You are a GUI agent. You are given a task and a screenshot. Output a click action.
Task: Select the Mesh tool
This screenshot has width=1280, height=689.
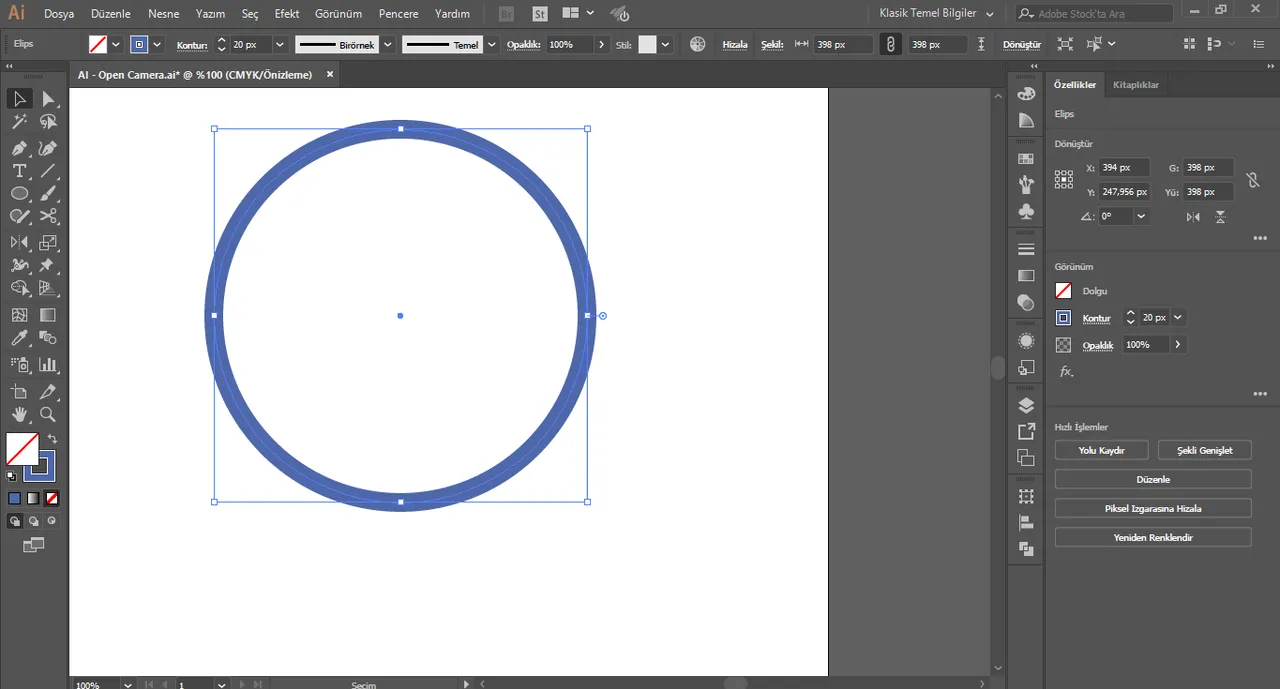click(x=19, y=315)
